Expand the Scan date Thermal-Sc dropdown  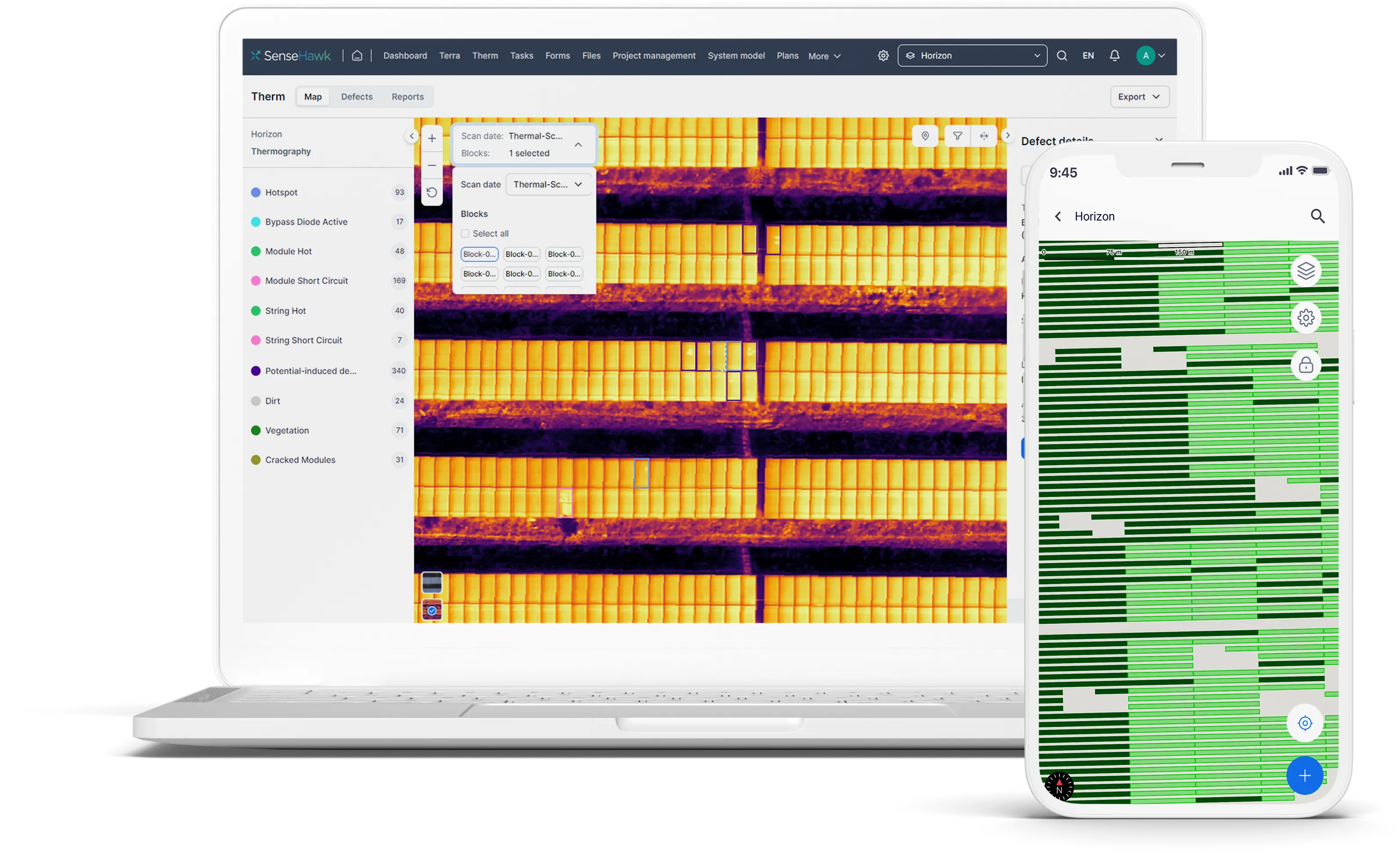coord(548,184)
